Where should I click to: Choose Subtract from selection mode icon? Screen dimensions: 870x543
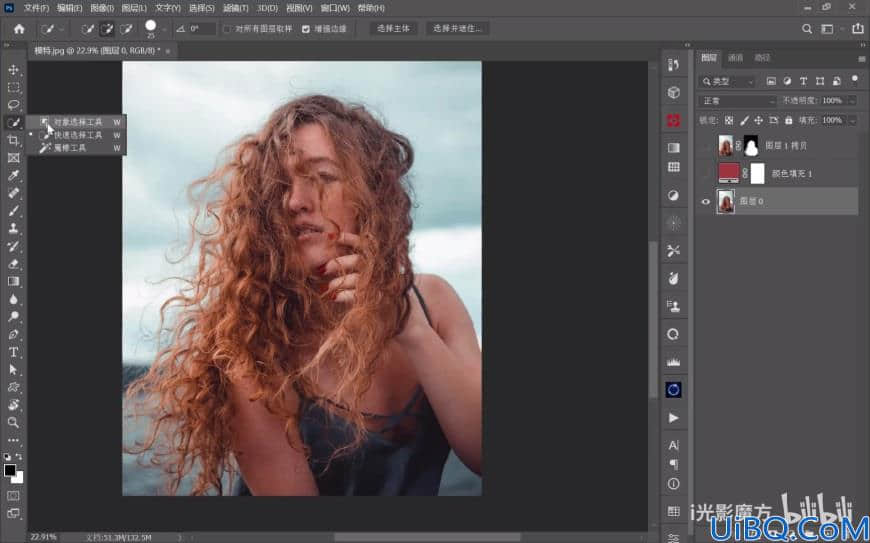coord(127,29)
